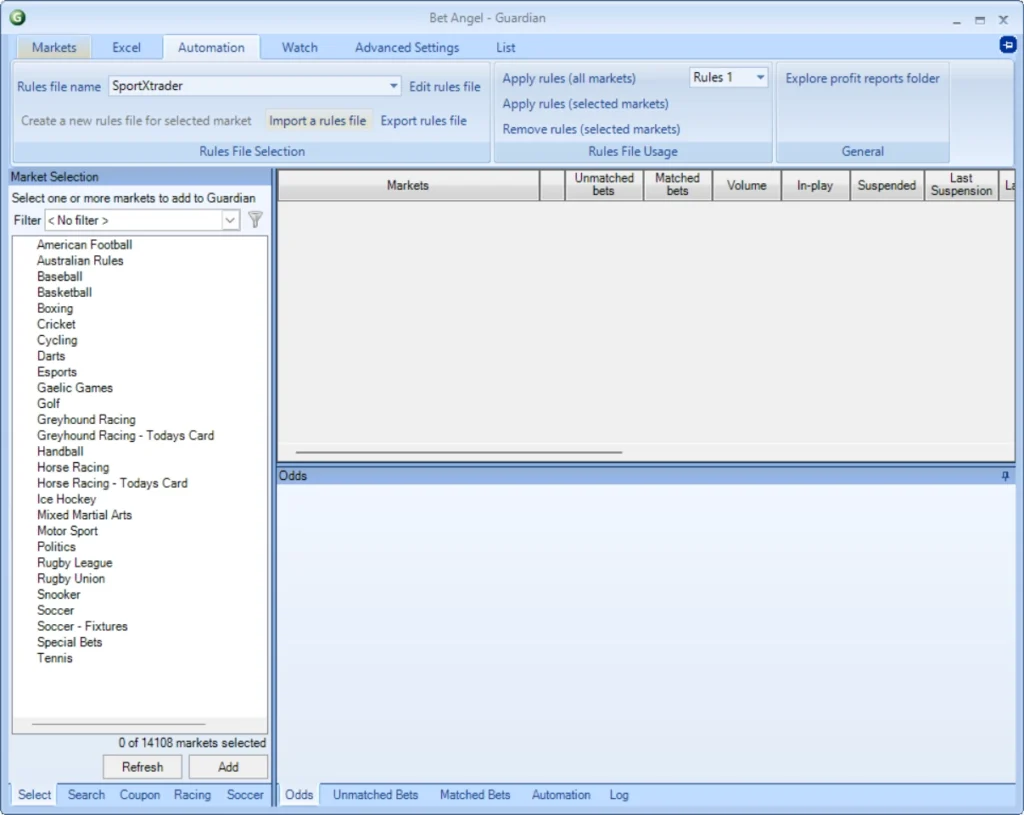Select Cricket in market list
Screen dimensions: 1024x815
[56, 324]
